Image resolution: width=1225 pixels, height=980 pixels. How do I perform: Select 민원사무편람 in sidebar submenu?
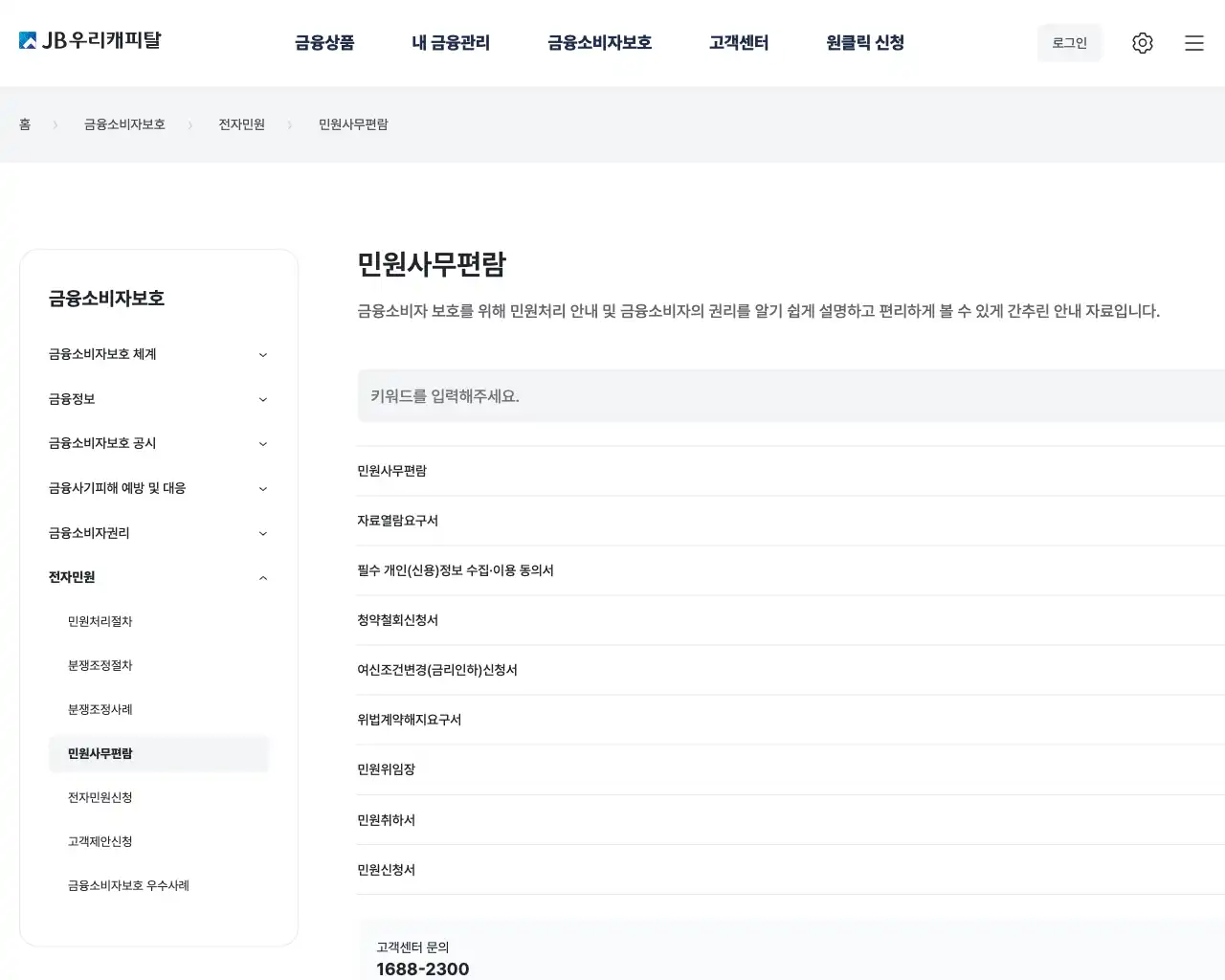click(x=159, y=753)
